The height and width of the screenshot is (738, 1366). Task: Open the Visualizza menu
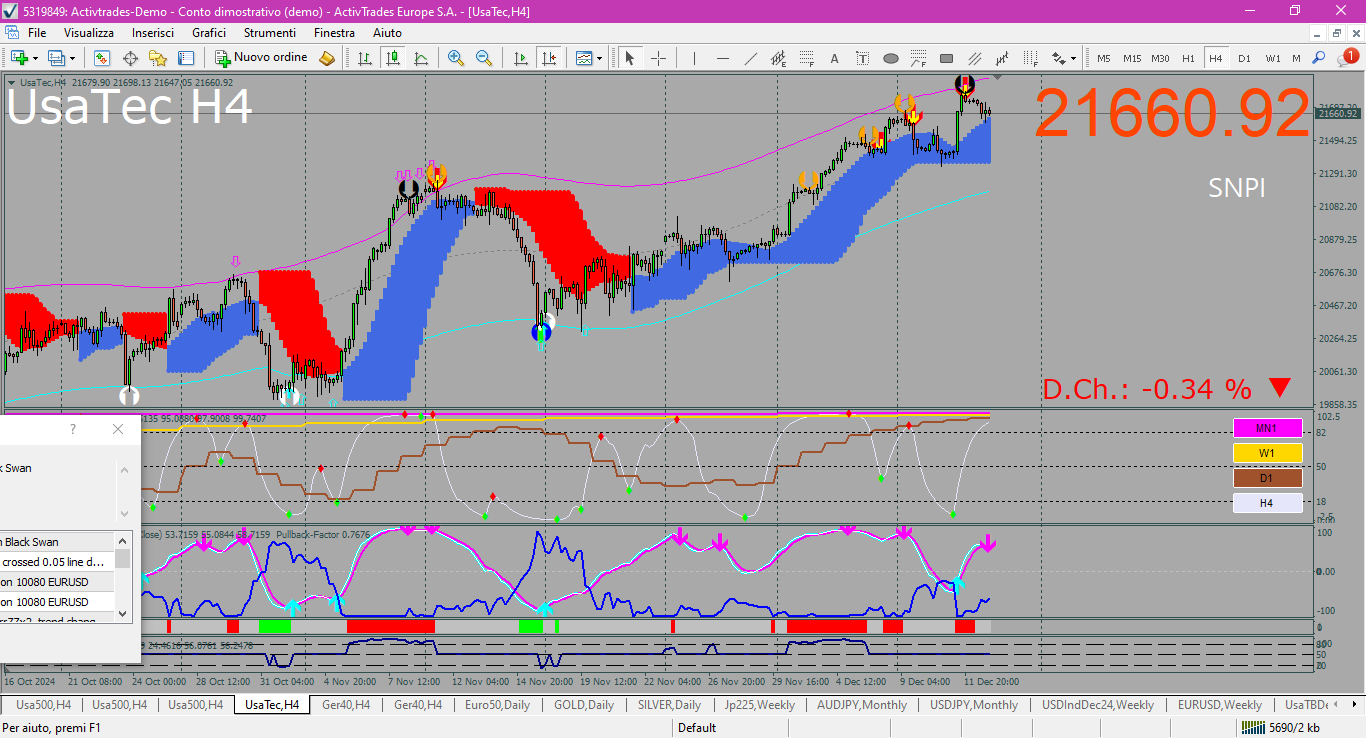point(89,32)
